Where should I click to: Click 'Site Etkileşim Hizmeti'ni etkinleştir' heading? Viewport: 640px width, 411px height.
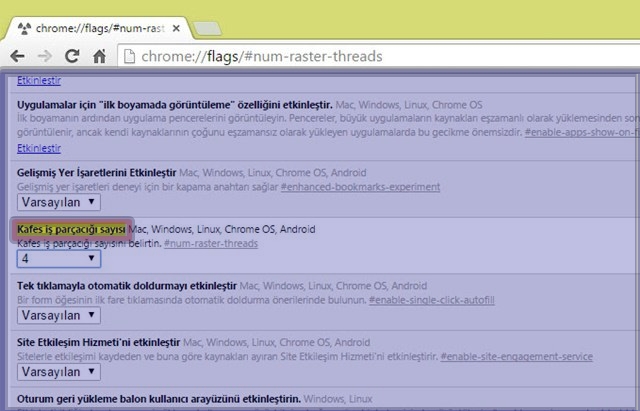pos(98,342)
